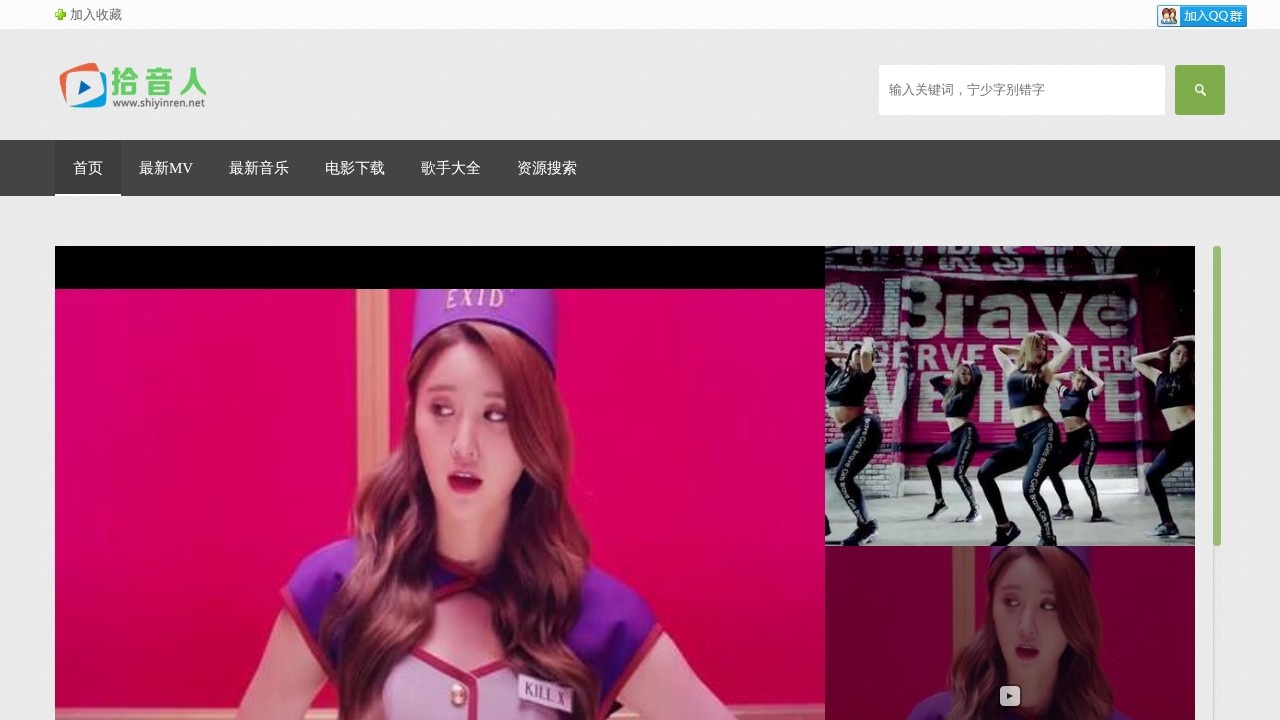Navigate to 资源搜索
This screenshot has width=1280, height=720.
point(547,168)
